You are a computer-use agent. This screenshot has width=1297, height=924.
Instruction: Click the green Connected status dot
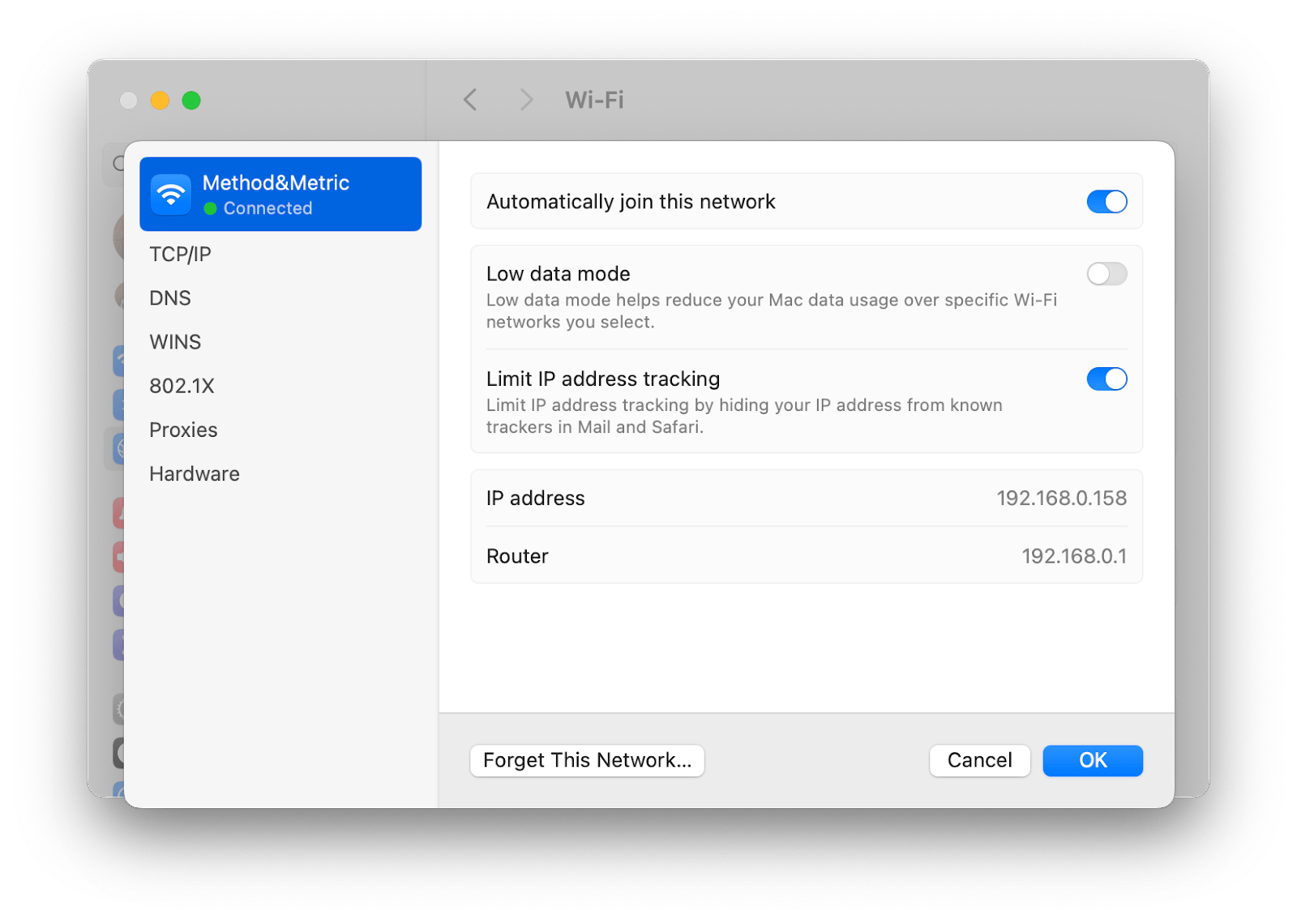click(x=210, y=209)
